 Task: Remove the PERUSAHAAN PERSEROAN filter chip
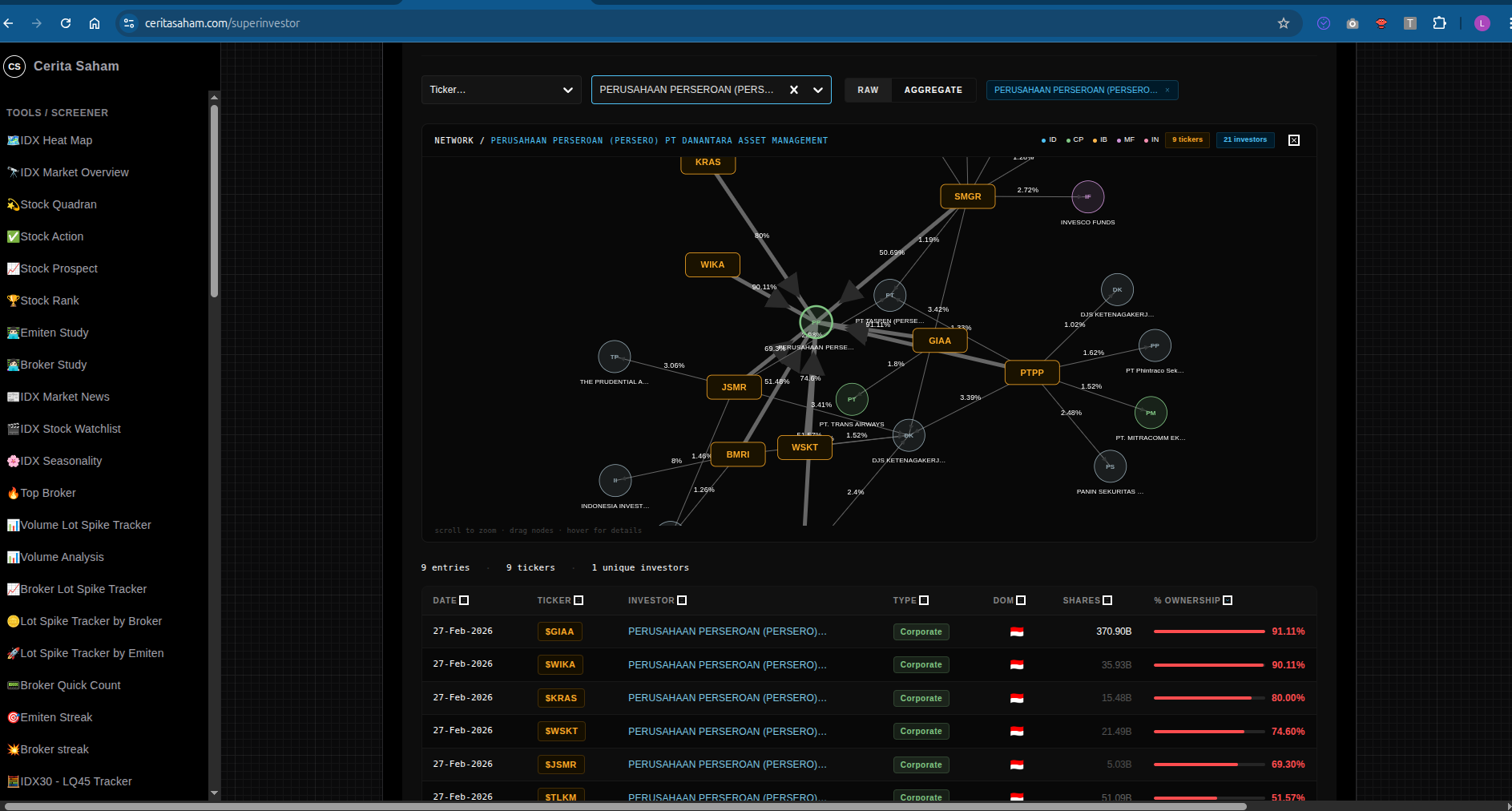[1167, 91]
